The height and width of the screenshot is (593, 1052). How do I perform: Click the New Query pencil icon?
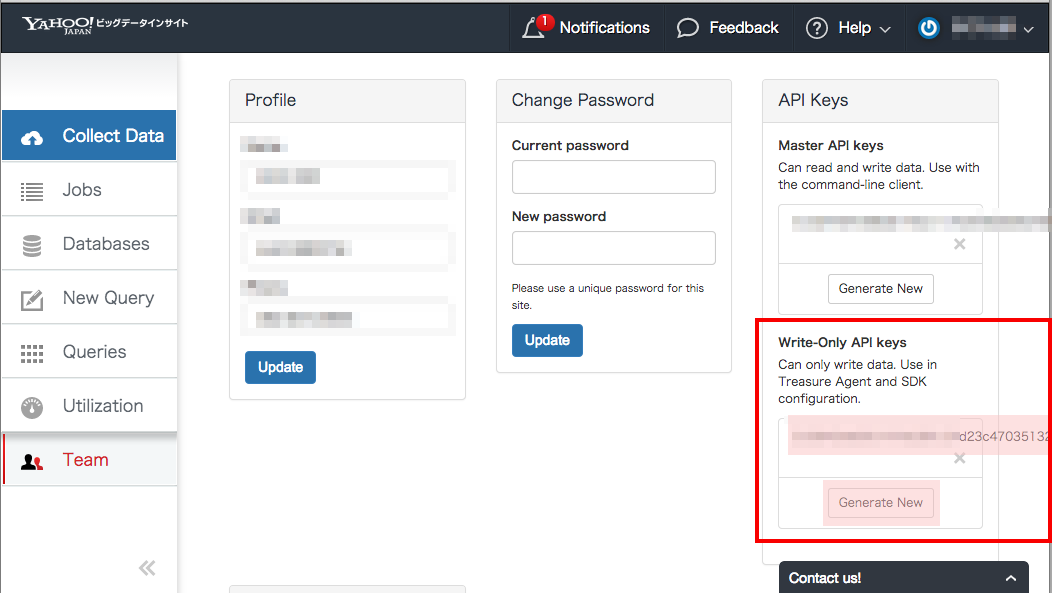[x=32, y=299]
